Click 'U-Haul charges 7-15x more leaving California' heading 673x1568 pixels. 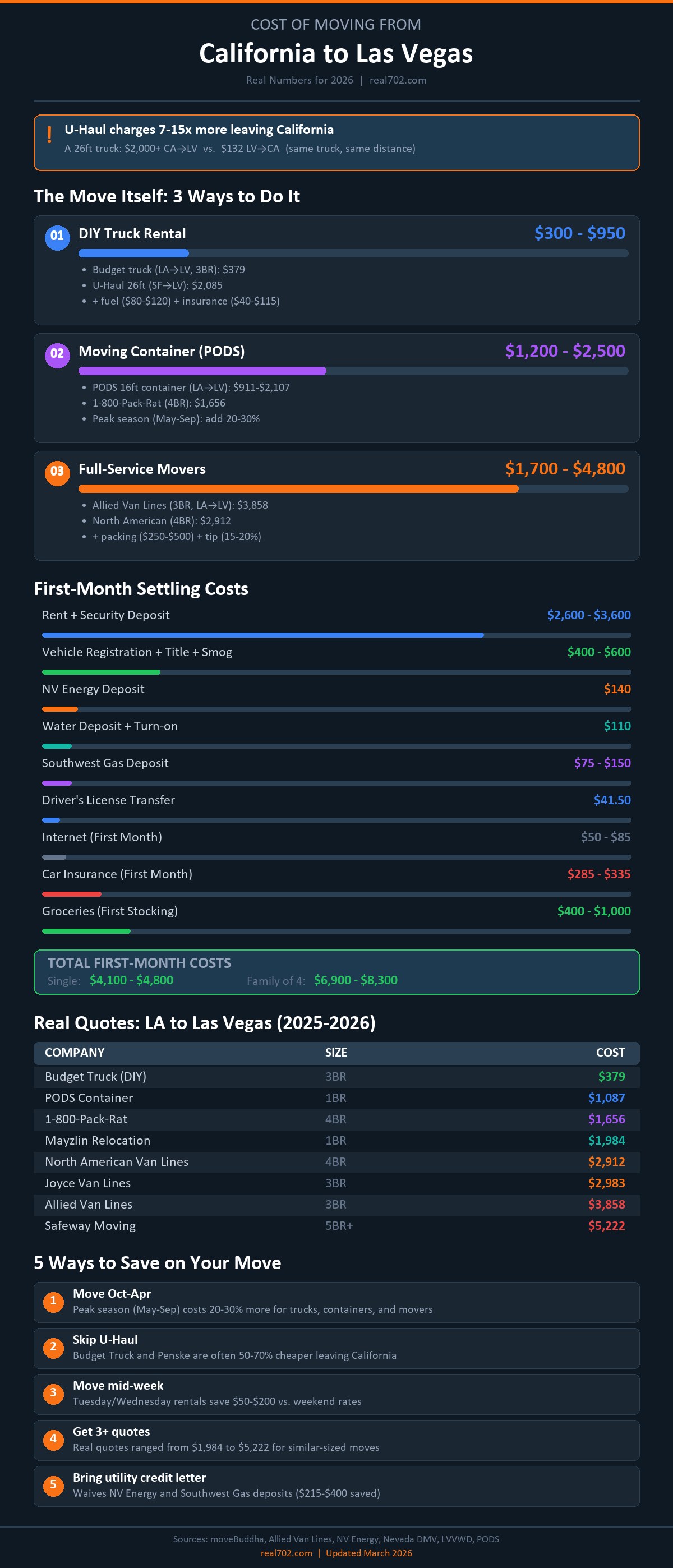[x=199, y=130]
